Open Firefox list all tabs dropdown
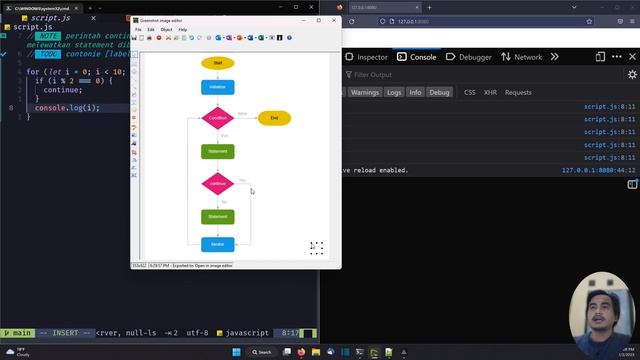This screenshot has width=640, height=360. point(574,7)
